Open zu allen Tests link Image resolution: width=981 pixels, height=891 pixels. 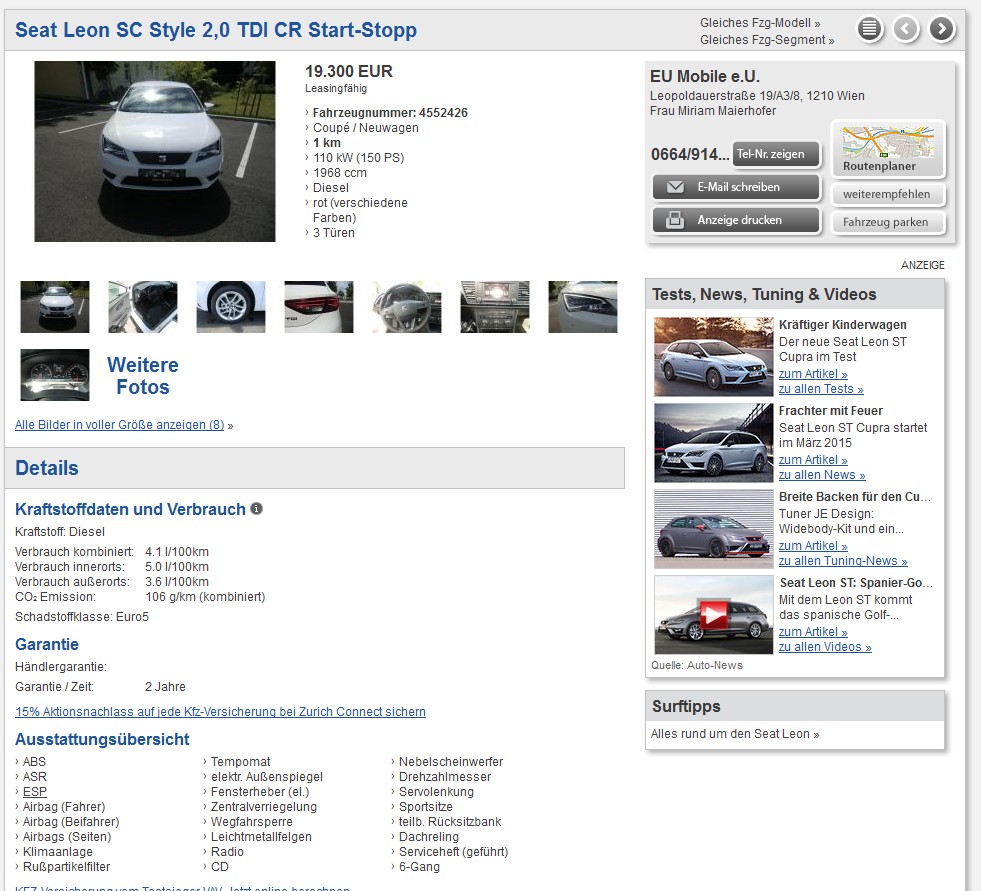[821, 389]
